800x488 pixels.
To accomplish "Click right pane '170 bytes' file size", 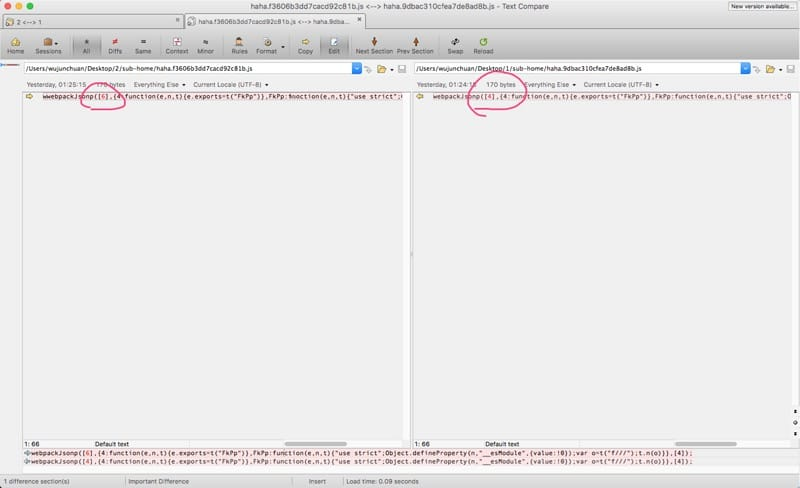I will click(x=501, y=85).
